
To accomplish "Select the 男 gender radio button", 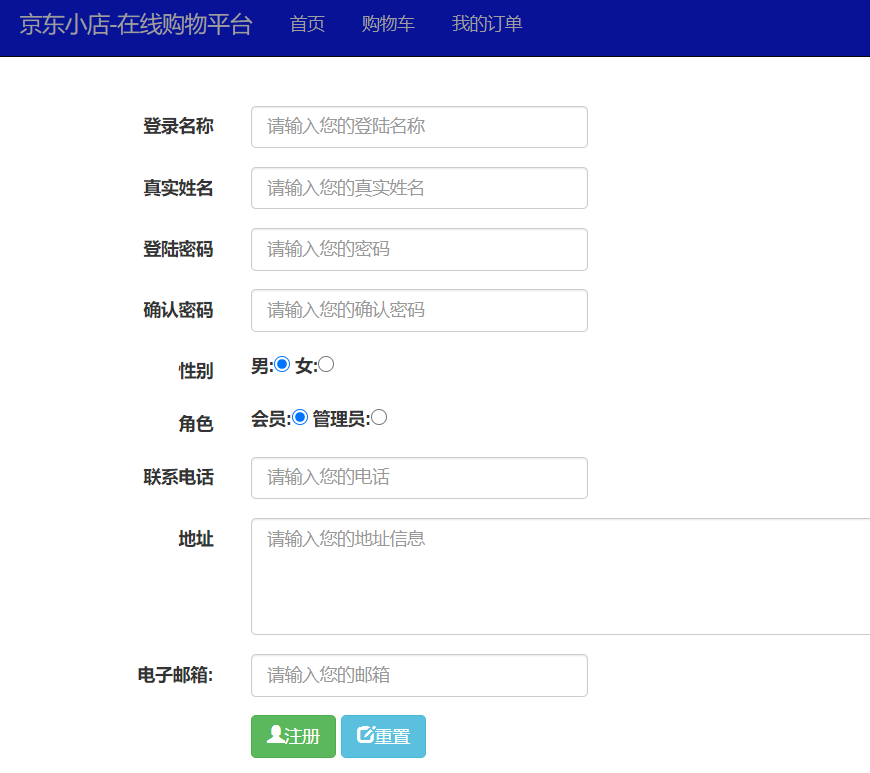I will (x=282, y=365).
